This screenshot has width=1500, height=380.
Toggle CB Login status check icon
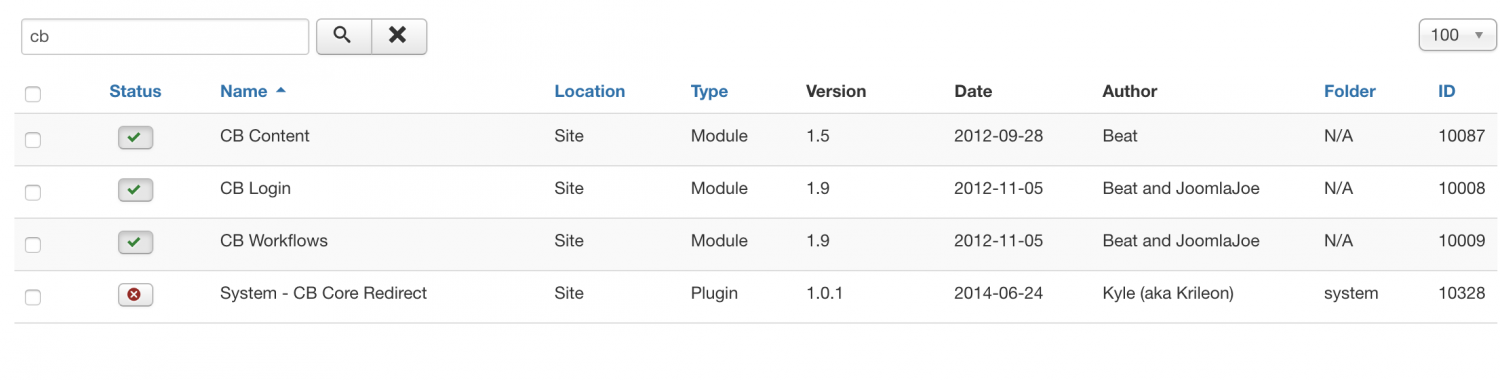(x=135, y=189)
